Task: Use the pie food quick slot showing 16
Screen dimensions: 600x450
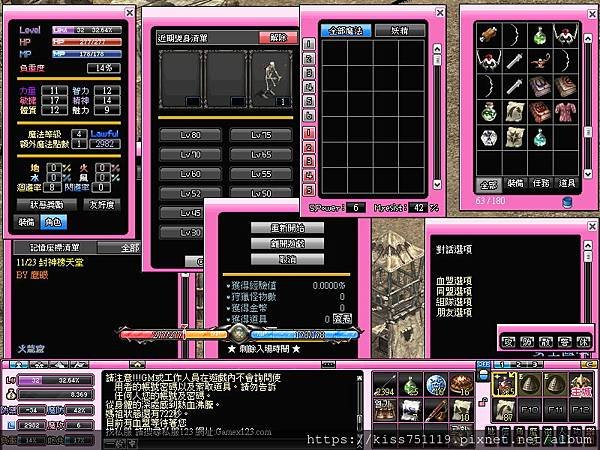Action: 461,385
